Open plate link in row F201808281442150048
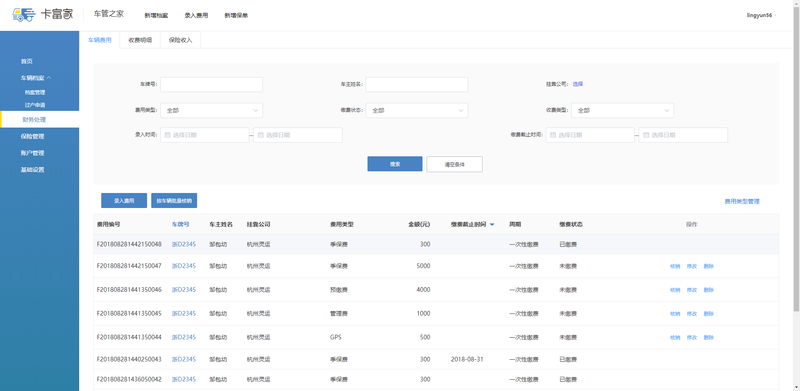Image resolution: width=800 pixels, height=391 pixels. point(184,245)
